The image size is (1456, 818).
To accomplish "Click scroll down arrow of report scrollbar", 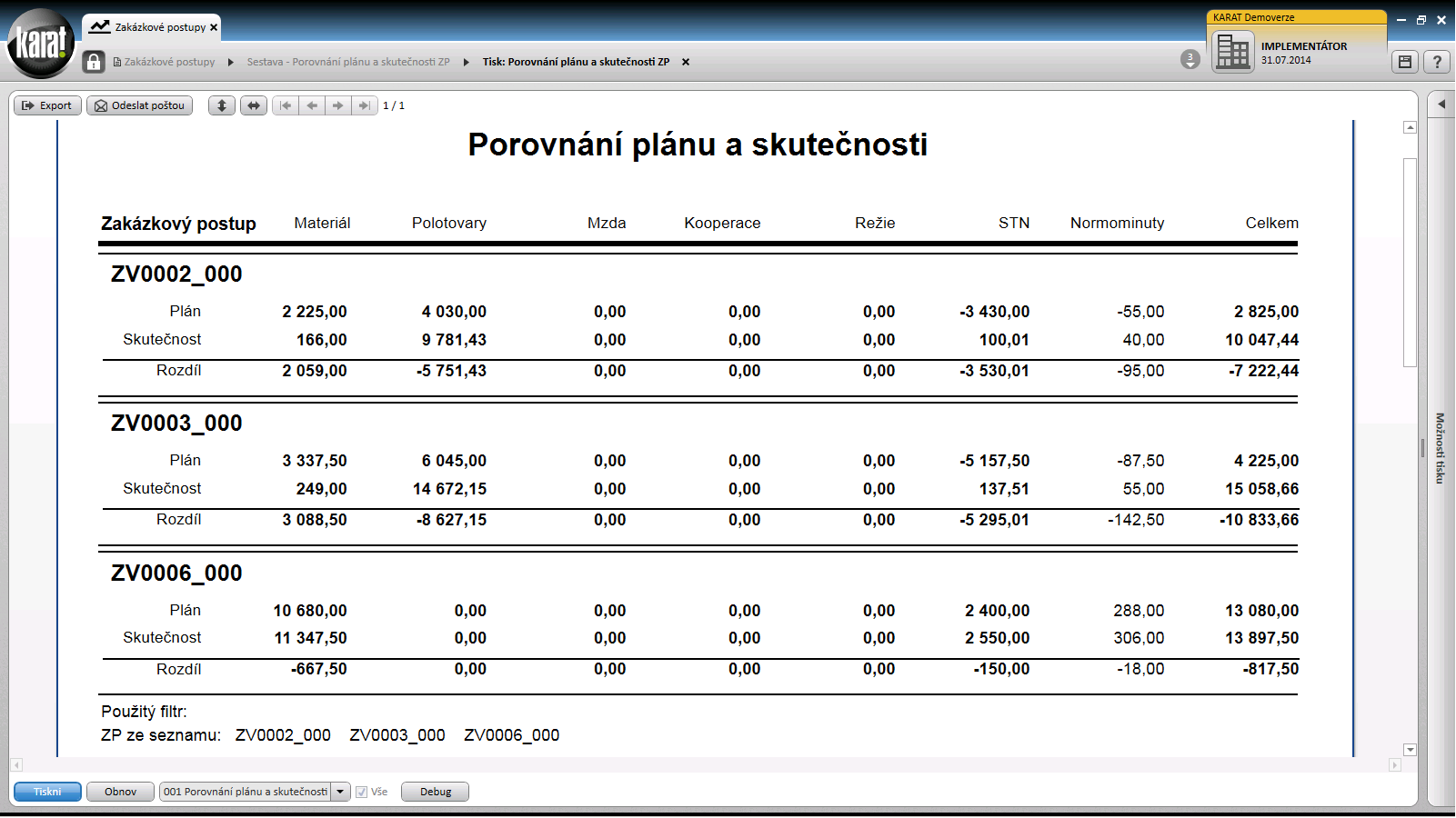I will click(1410, 750).
